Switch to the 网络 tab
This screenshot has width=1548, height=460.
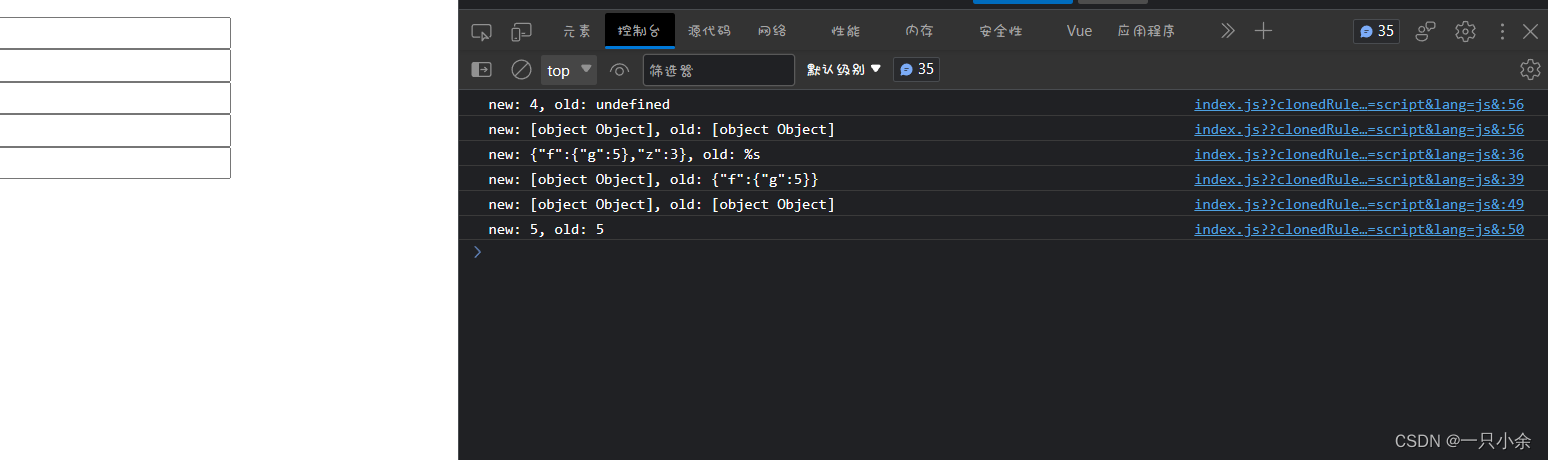tap(772, 31)
